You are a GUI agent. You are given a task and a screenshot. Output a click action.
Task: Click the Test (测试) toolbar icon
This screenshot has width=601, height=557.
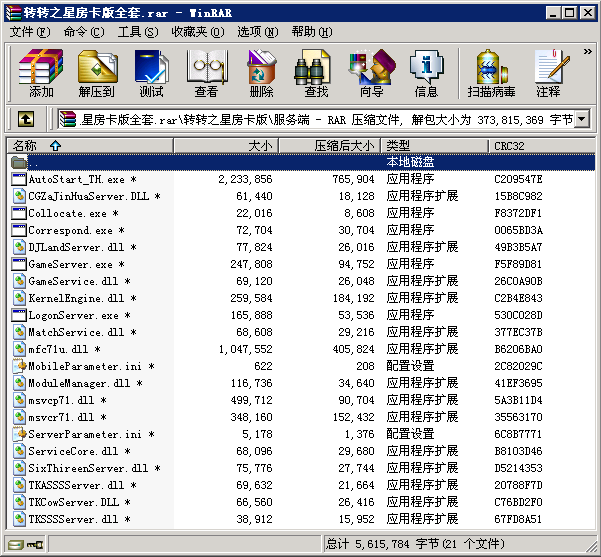click(x=151, y=73)
